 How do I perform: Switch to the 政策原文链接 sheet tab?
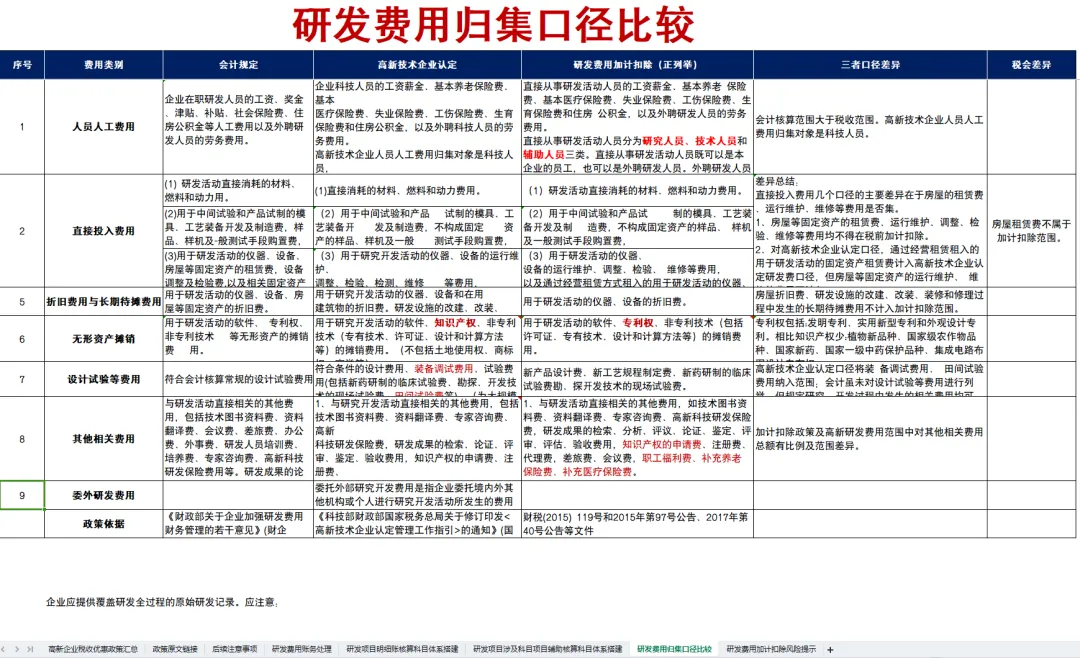(175, 649)
